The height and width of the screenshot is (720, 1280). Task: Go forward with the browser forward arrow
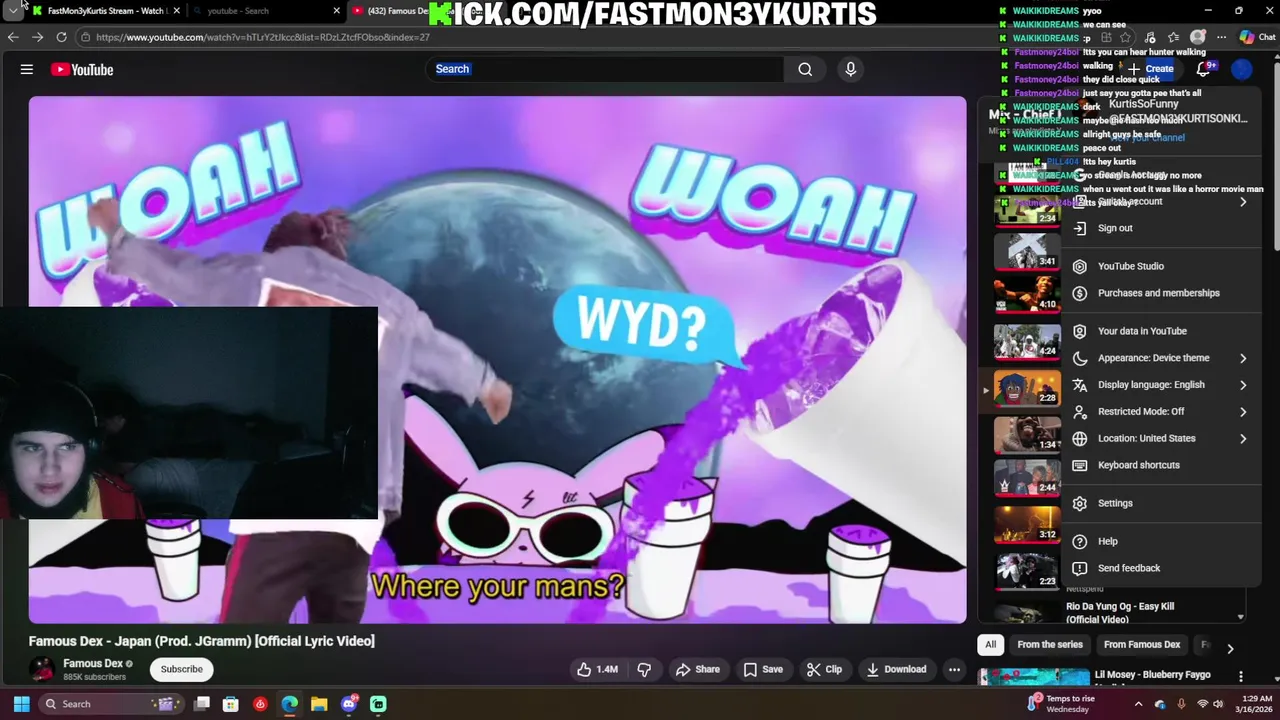tap(37, 37)
